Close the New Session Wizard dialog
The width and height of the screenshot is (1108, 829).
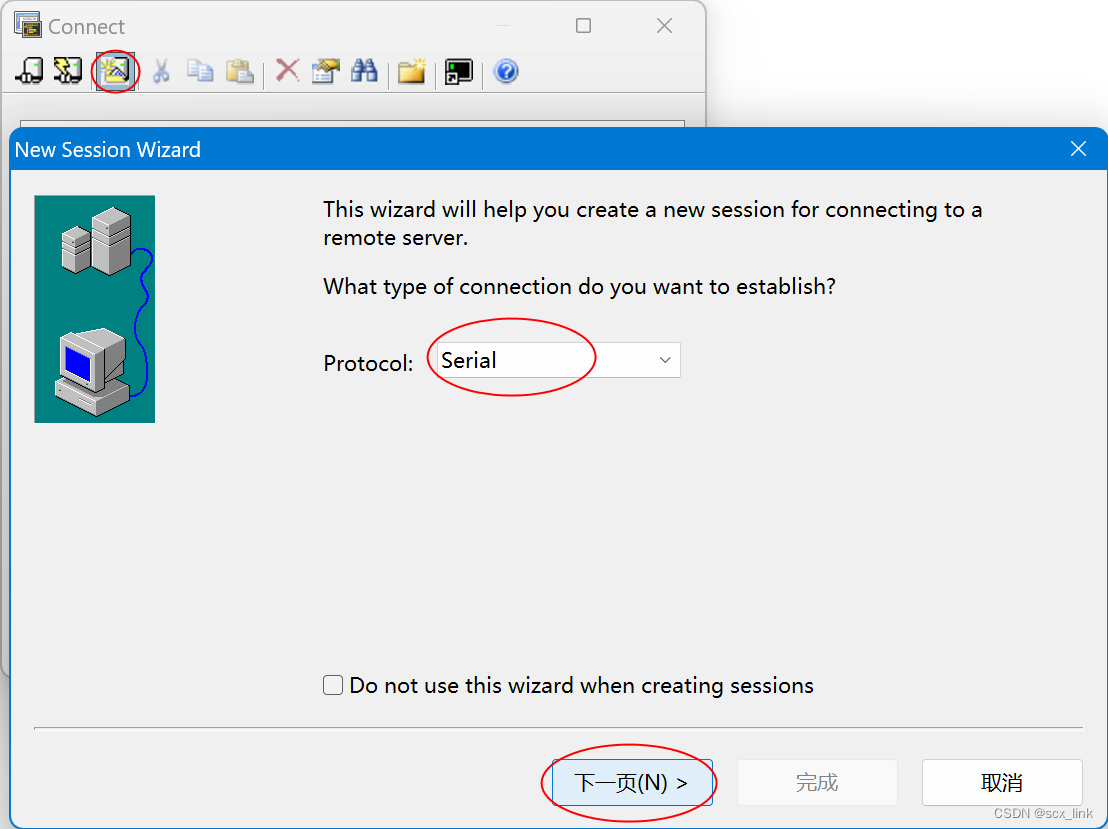[x=1078, y=148]
